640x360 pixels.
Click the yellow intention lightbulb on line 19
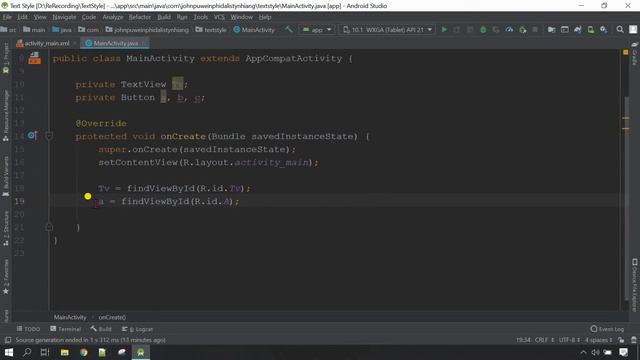pyautogui.click(x=88, y=196)
